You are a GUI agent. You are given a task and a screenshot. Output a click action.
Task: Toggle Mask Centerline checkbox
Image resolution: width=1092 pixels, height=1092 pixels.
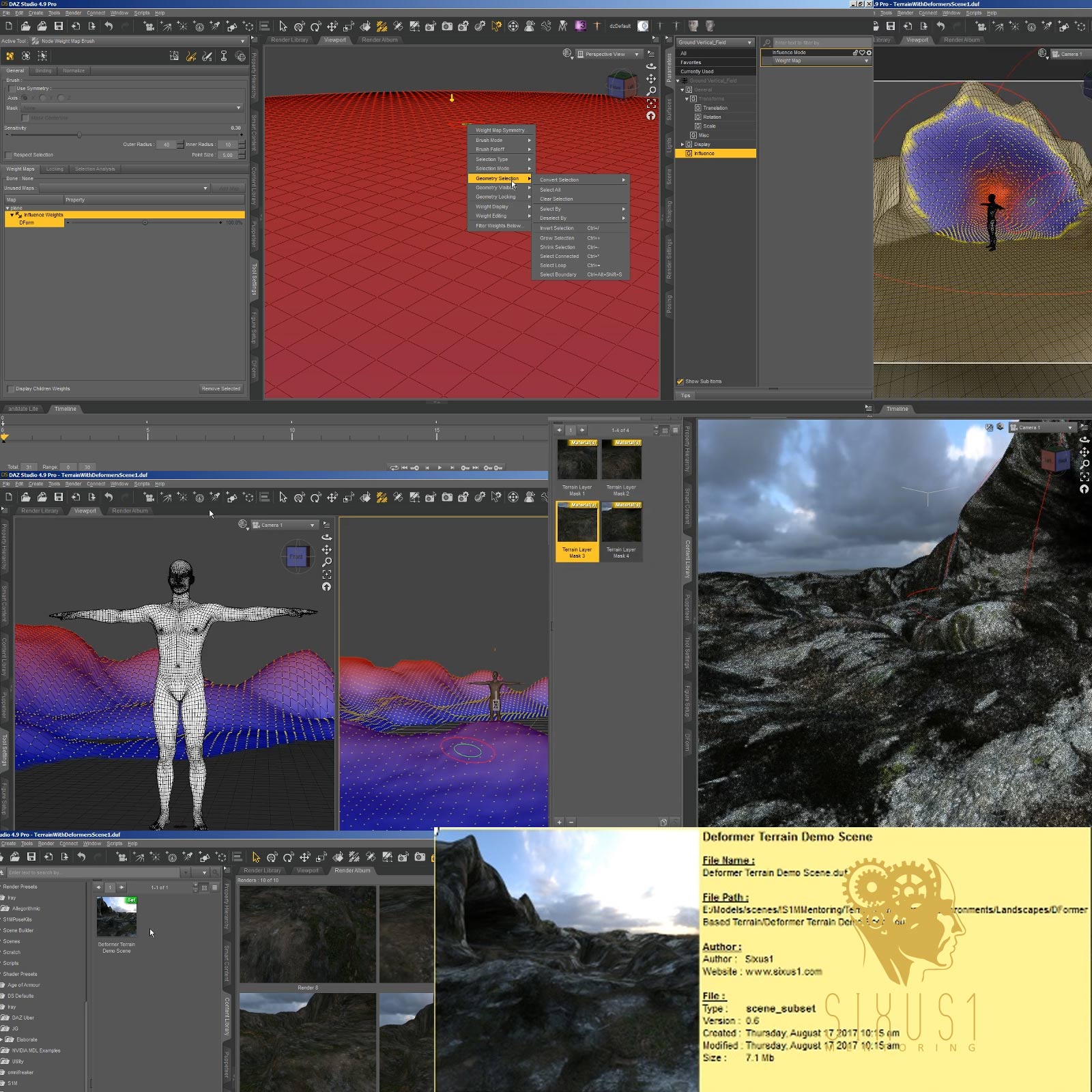click(25, 118)
